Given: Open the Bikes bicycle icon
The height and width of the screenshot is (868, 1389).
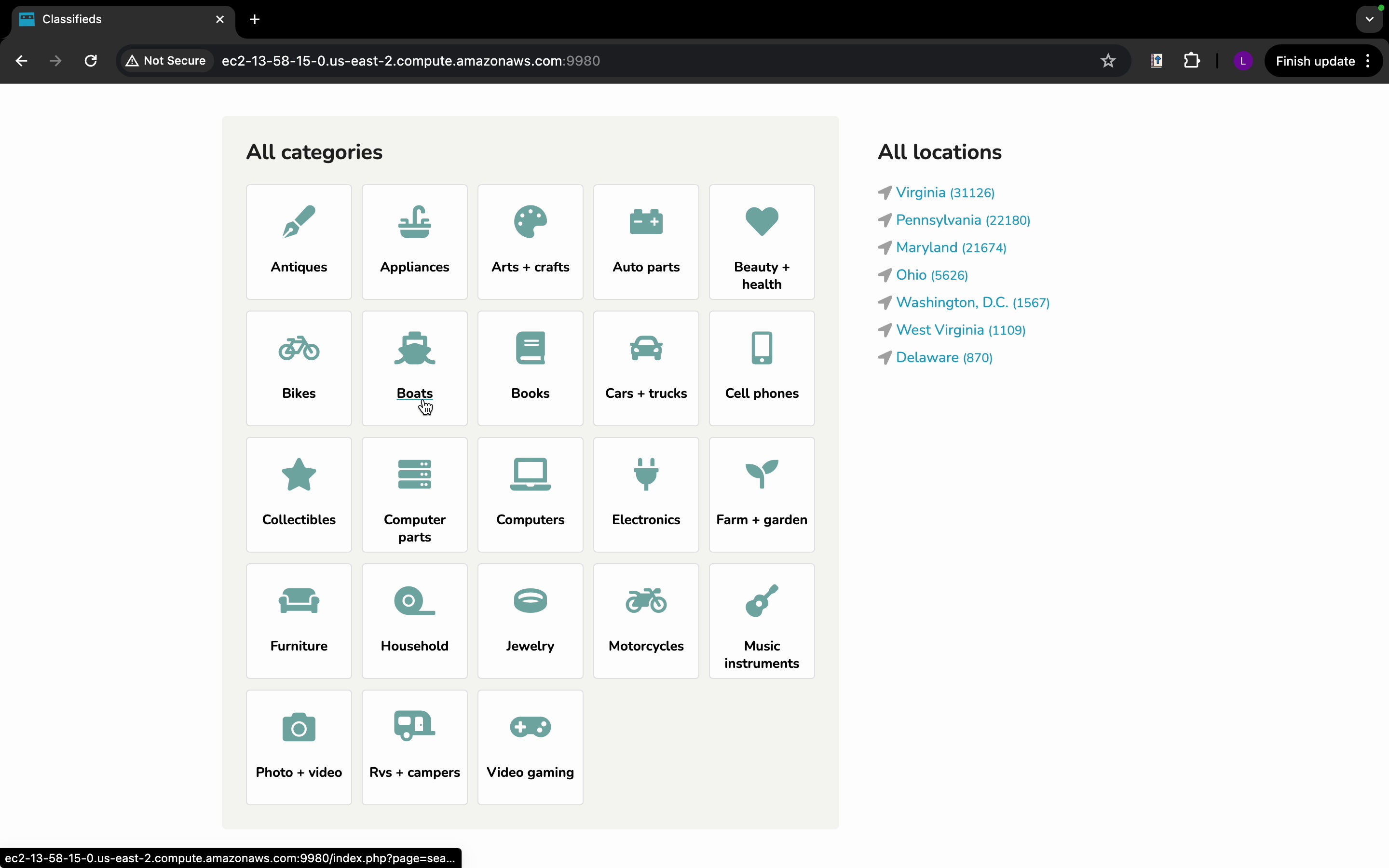Looking at the screenshot, I should tap(299, 348).
